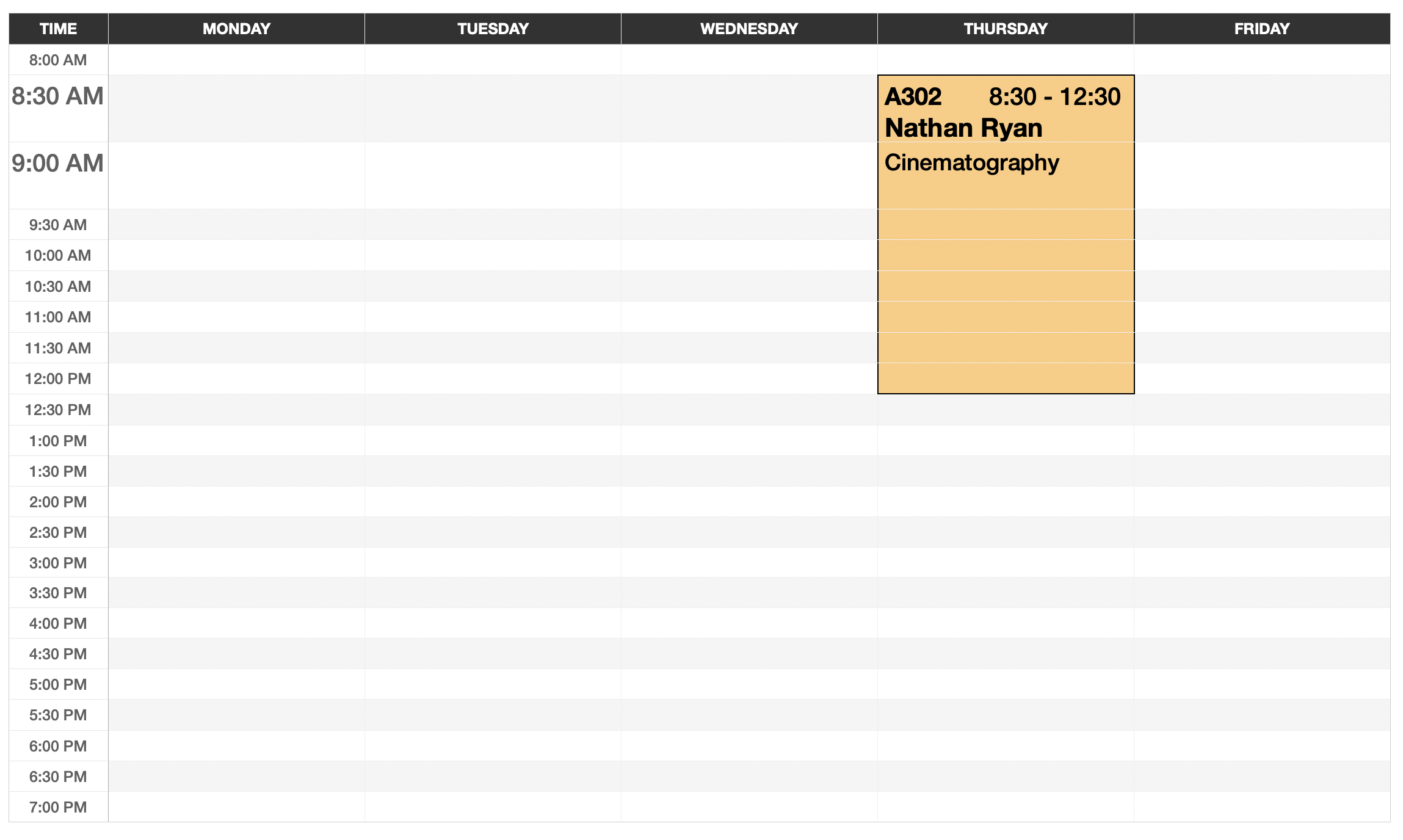Select the WEDNESDAY column header
This screenshot has height=840, width=1403.
coord(749,29)
